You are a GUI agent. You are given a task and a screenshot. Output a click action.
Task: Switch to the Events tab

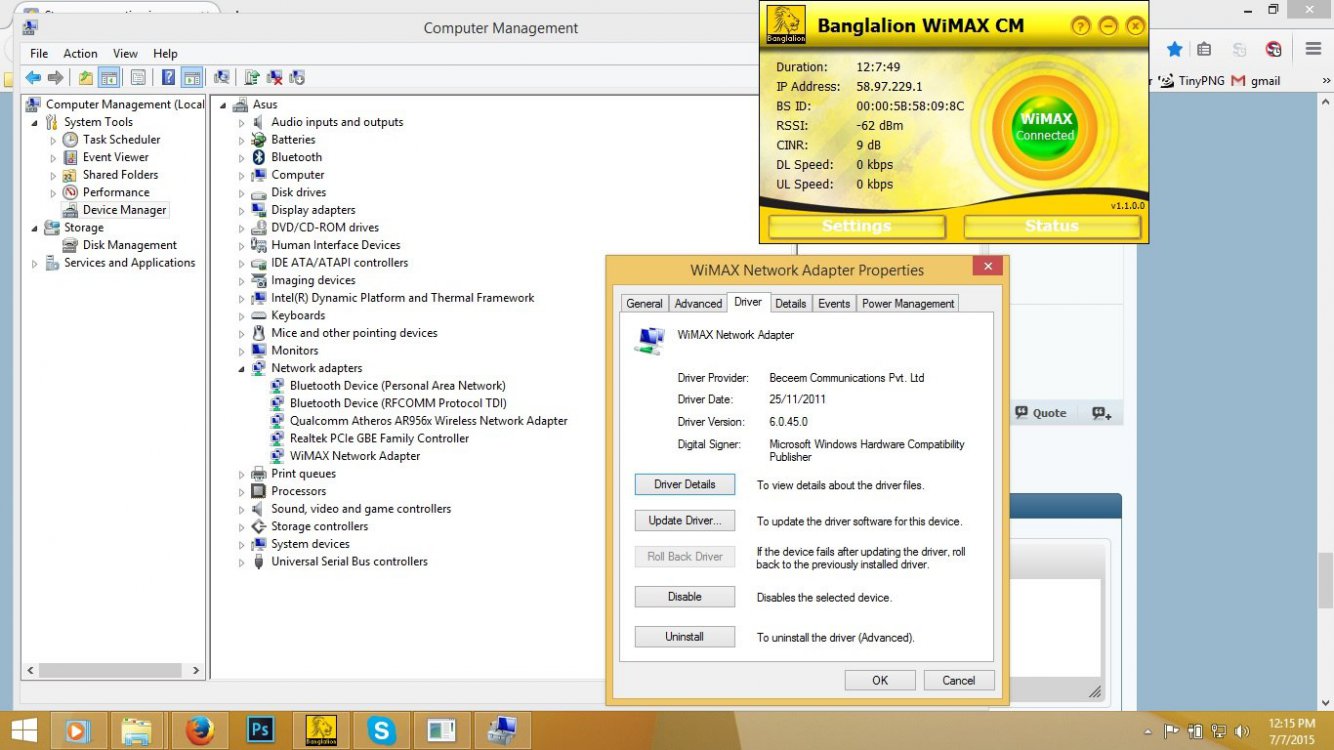click(x=834, y=304)
